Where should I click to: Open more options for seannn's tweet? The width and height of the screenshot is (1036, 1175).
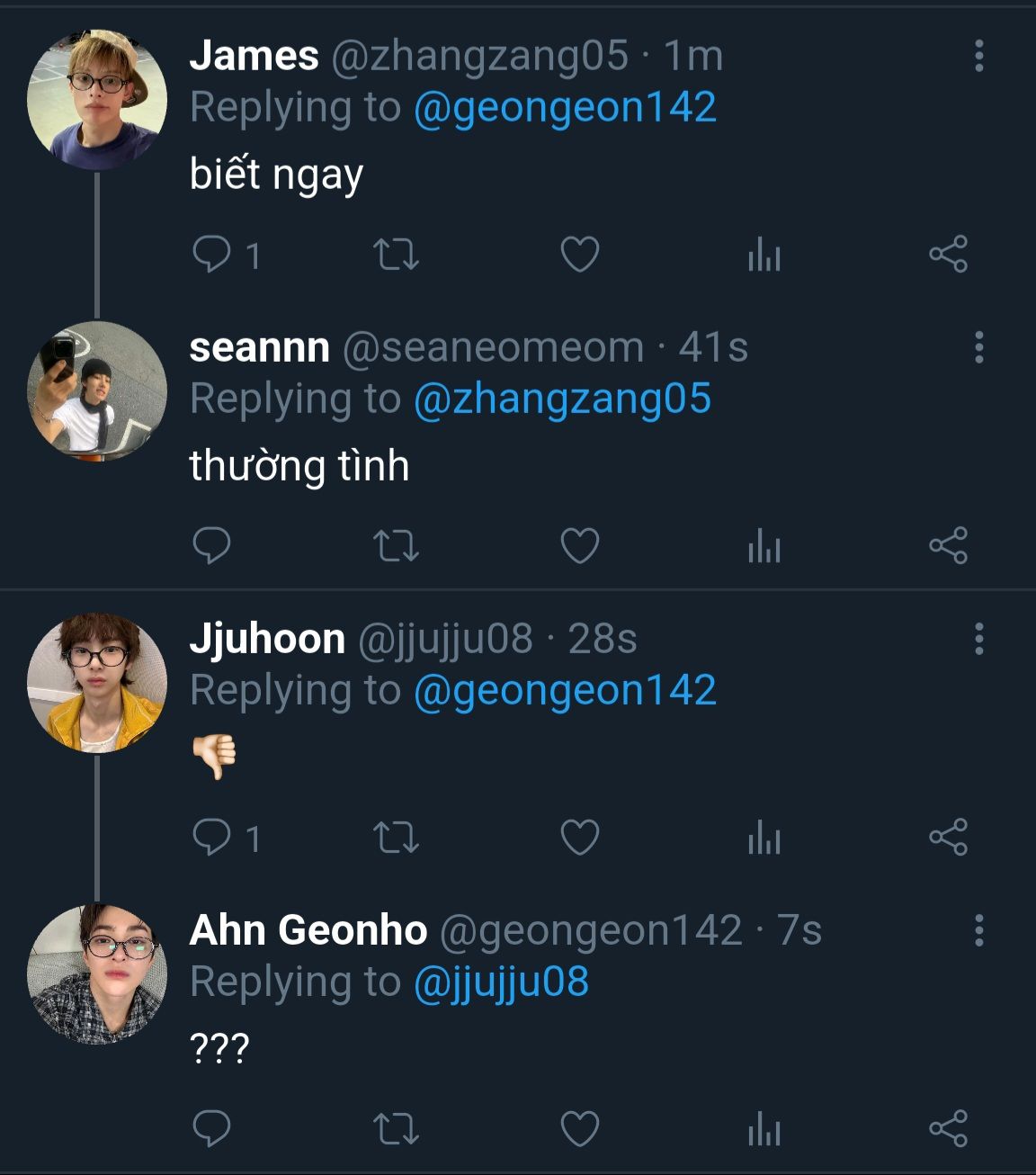(x=978, y=347)
